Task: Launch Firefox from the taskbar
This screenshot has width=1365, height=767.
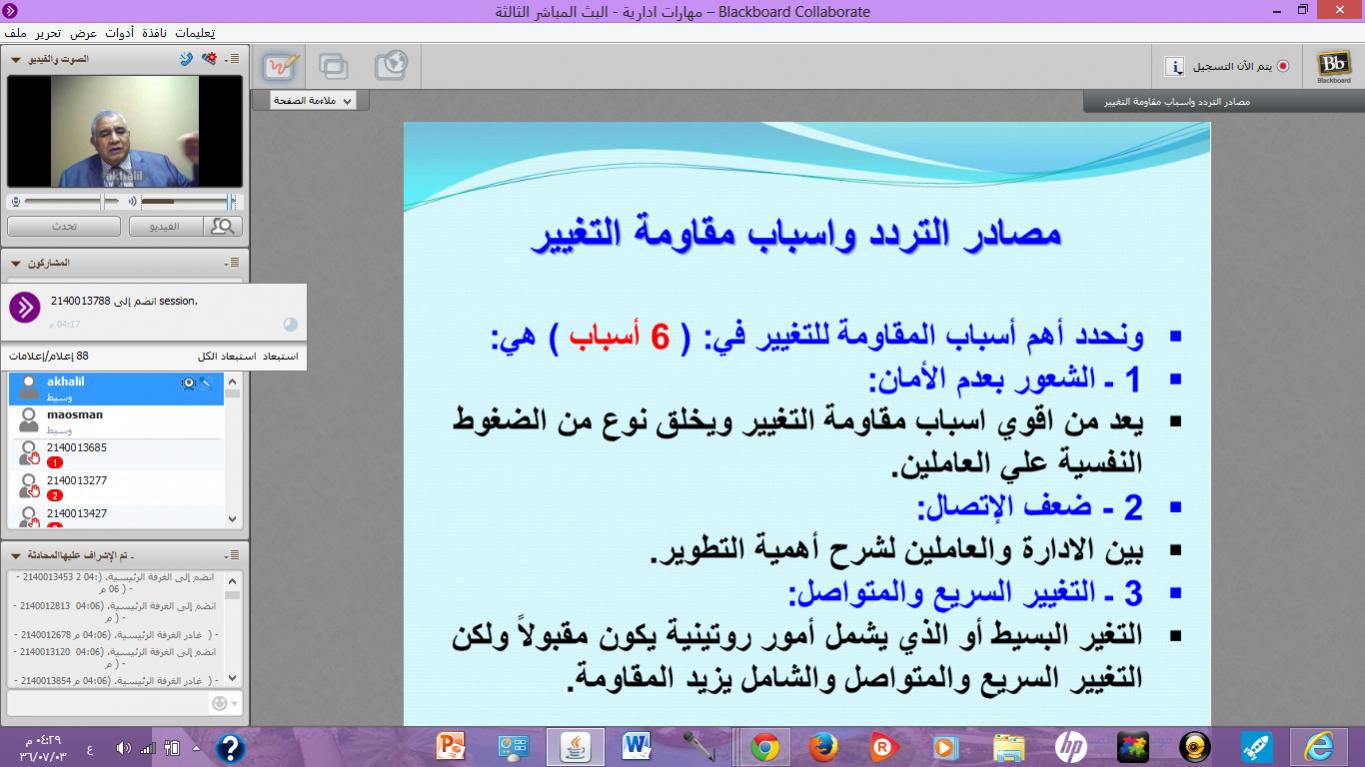Action: (x=823, y=747)
